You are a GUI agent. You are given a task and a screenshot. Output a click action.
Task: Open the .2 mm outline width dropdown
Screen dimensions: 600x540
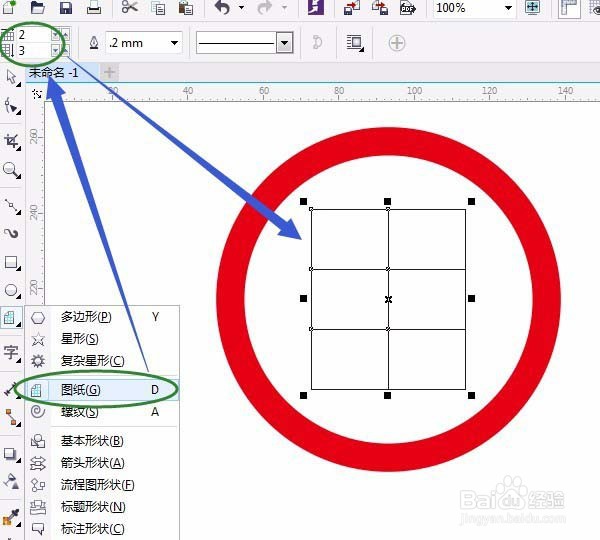pyautogui.click(x=174, y=42)
